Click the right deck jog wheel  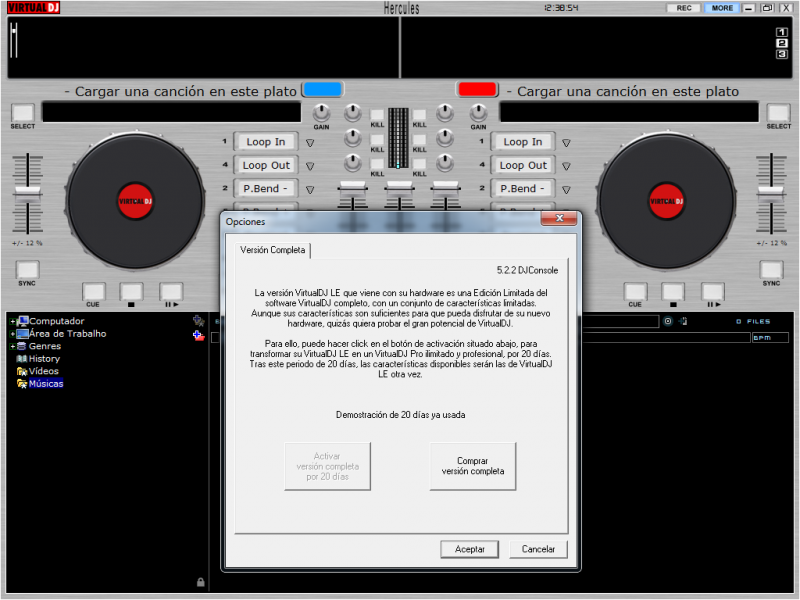coord(666,201)
